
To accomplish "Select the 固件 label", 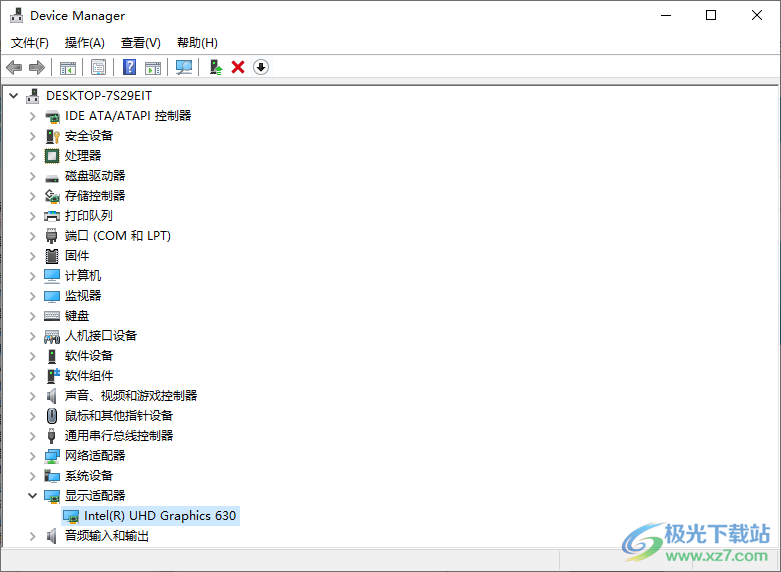I will 77,256.
